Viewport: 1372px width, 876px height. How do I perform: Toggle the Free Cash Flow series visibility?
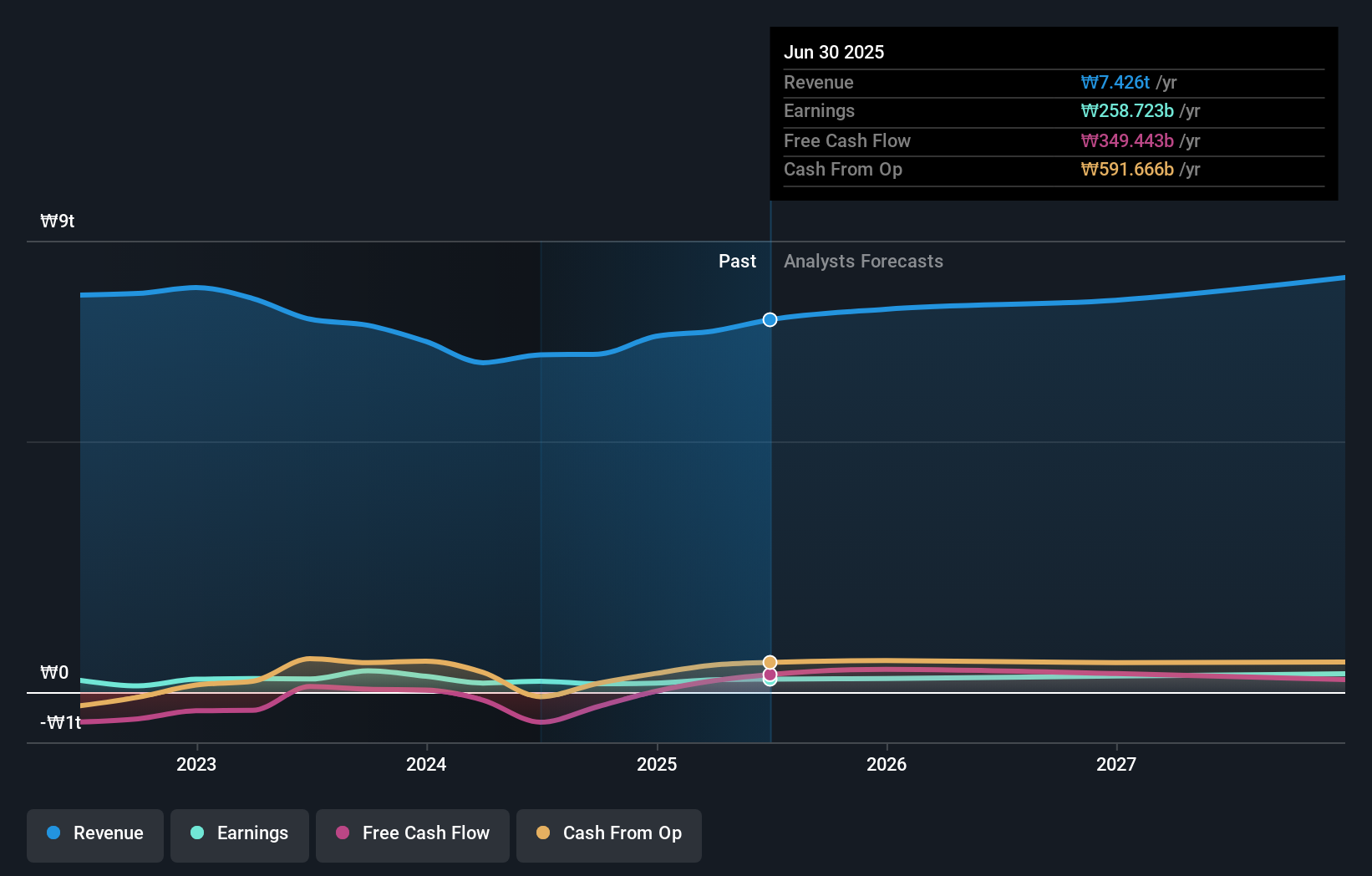tap(412, 833)
